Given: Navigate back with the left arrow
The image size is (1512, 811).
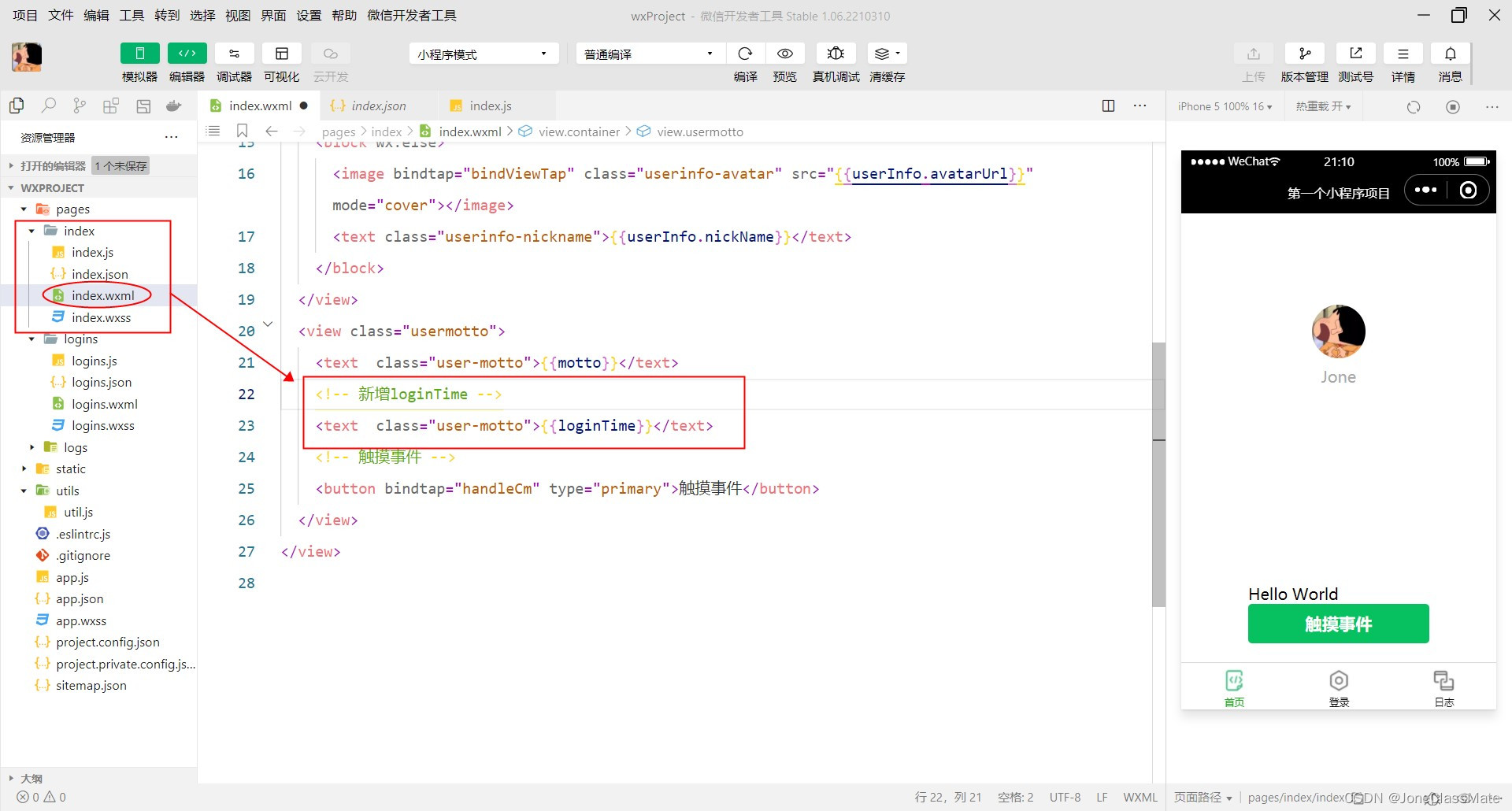Looking at the screenshot, I should [x=272, y=131].
